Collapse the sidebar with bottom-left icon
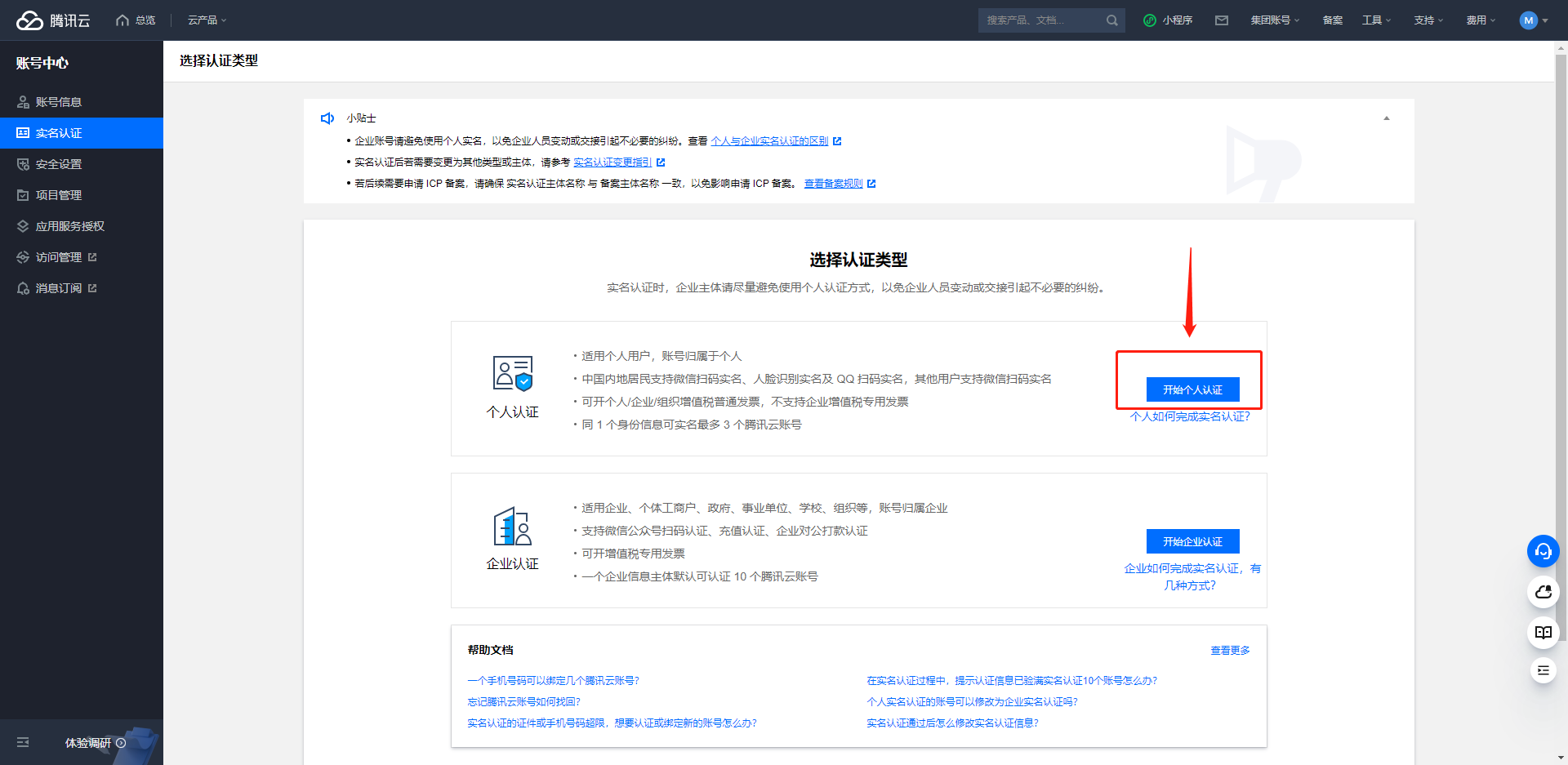 click(23, 742)
